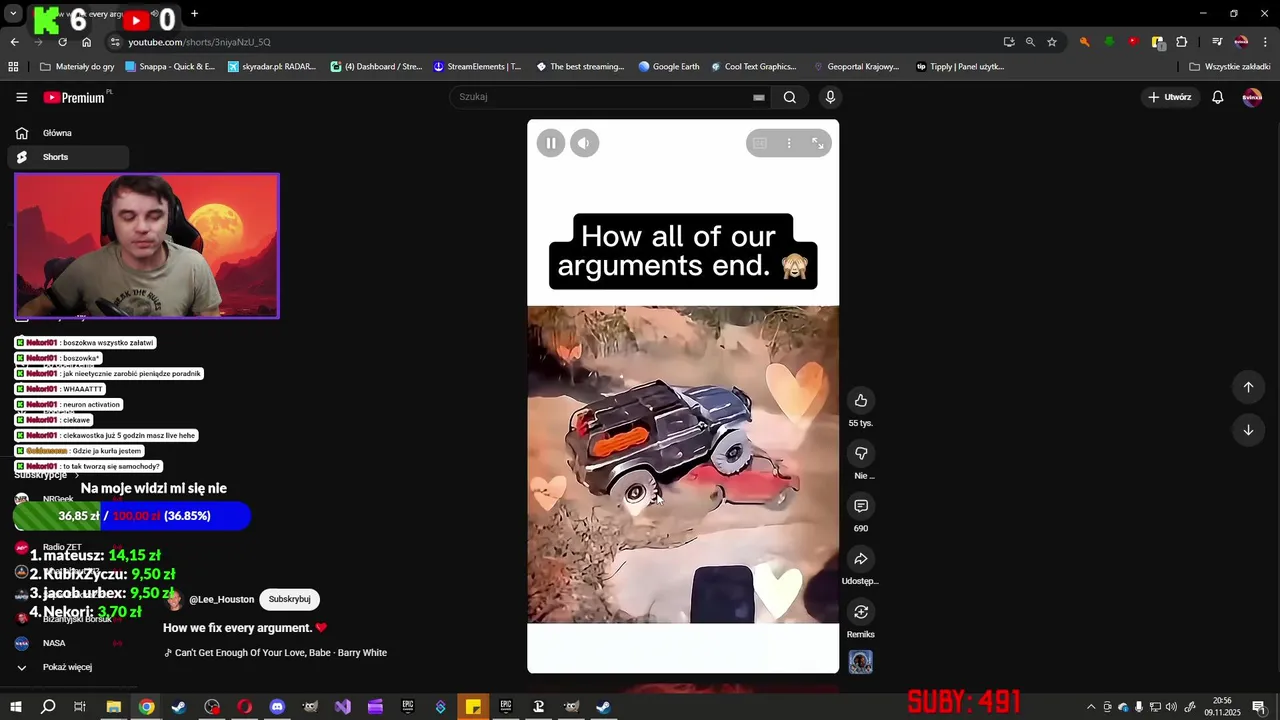The width and height of the screenshot is (1280, 720).
Task: Open the @Lee_Houston channel link
Action: [x=221, y=599]
